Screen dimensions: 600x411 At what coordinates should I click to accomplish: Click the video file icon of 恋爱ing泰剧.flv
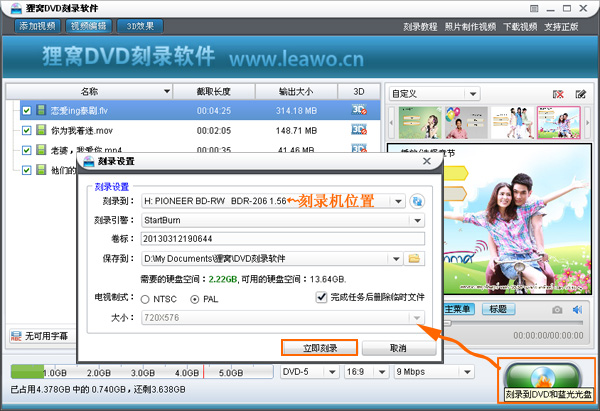click(x=41, y=110)
